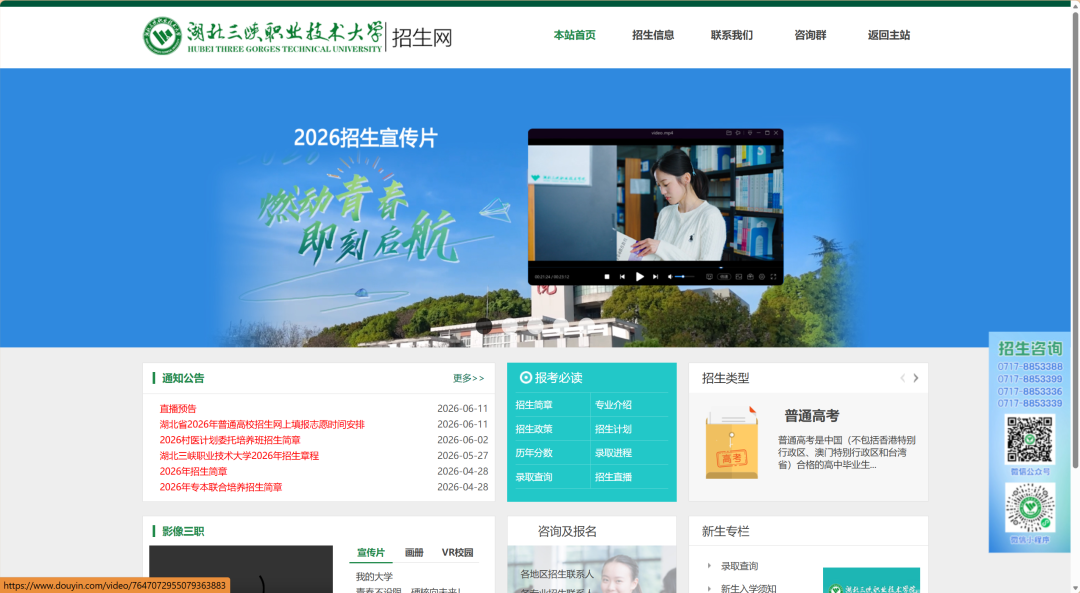Click next arrow in 招生类型 panel

click(915, 378)
